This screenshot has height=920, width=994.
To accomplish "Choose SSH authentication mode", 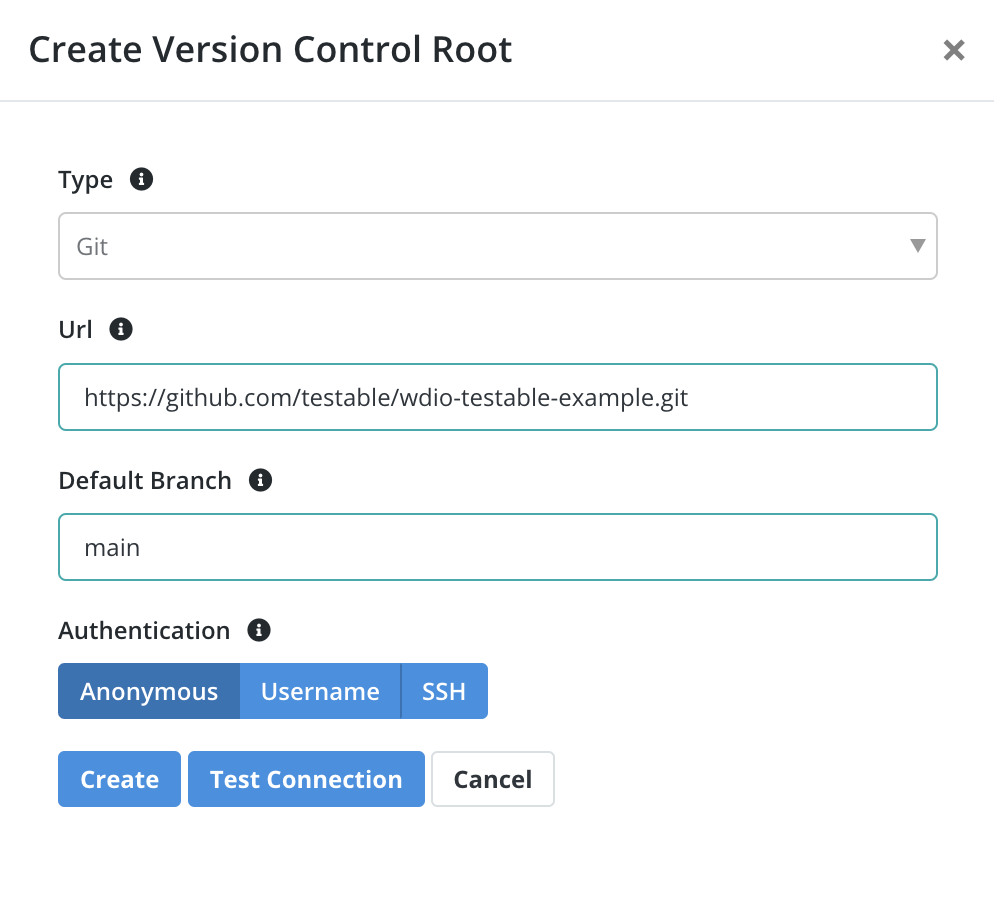I will point(444,691).
